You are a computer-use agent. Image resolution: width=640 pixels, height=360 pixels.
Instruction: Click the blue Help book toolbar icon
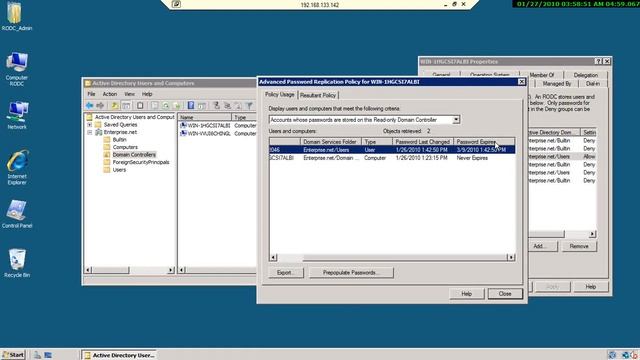tap(191, 106)
